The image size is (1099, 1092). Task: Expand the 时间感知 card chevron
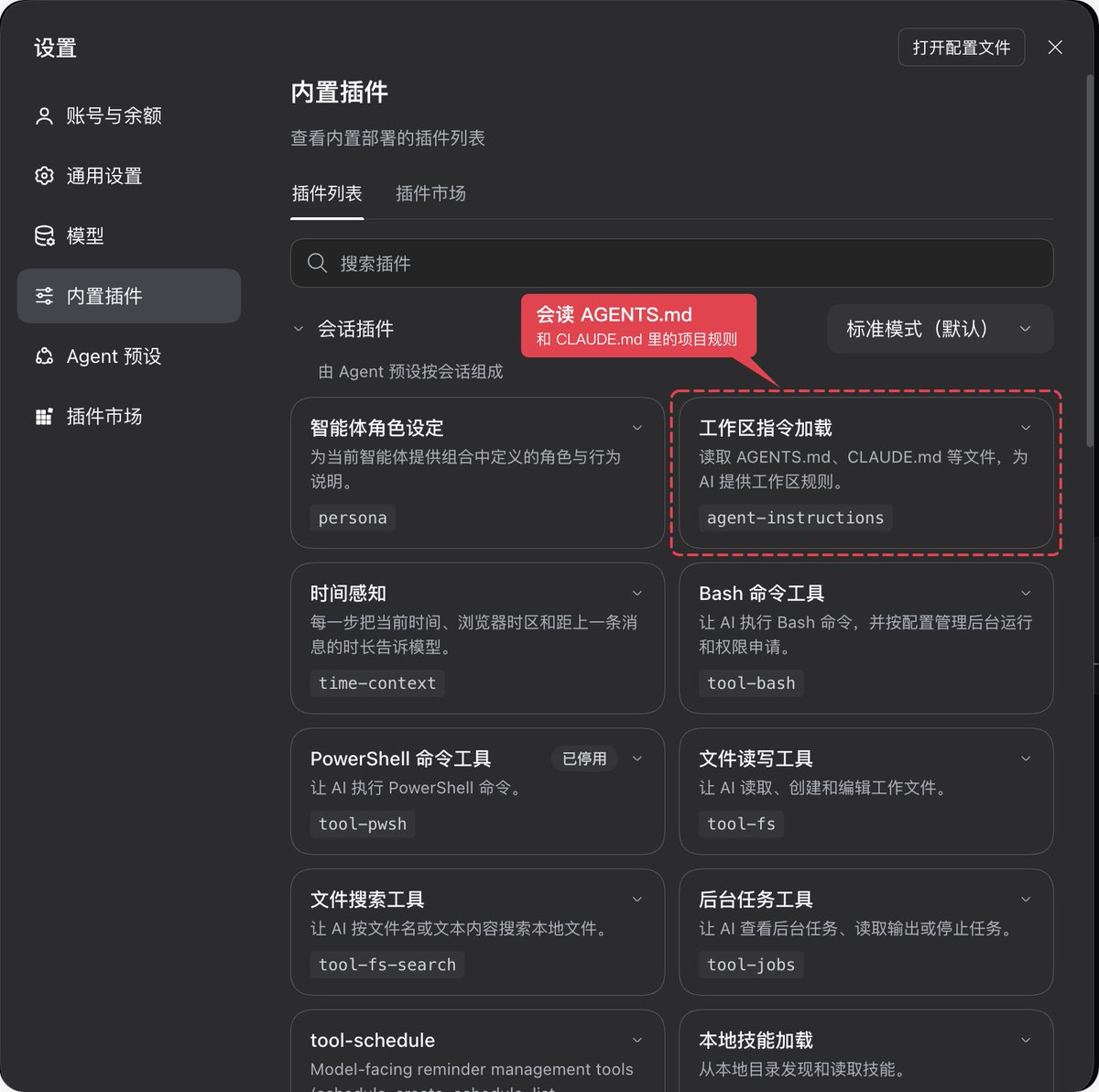coord(637,594)
